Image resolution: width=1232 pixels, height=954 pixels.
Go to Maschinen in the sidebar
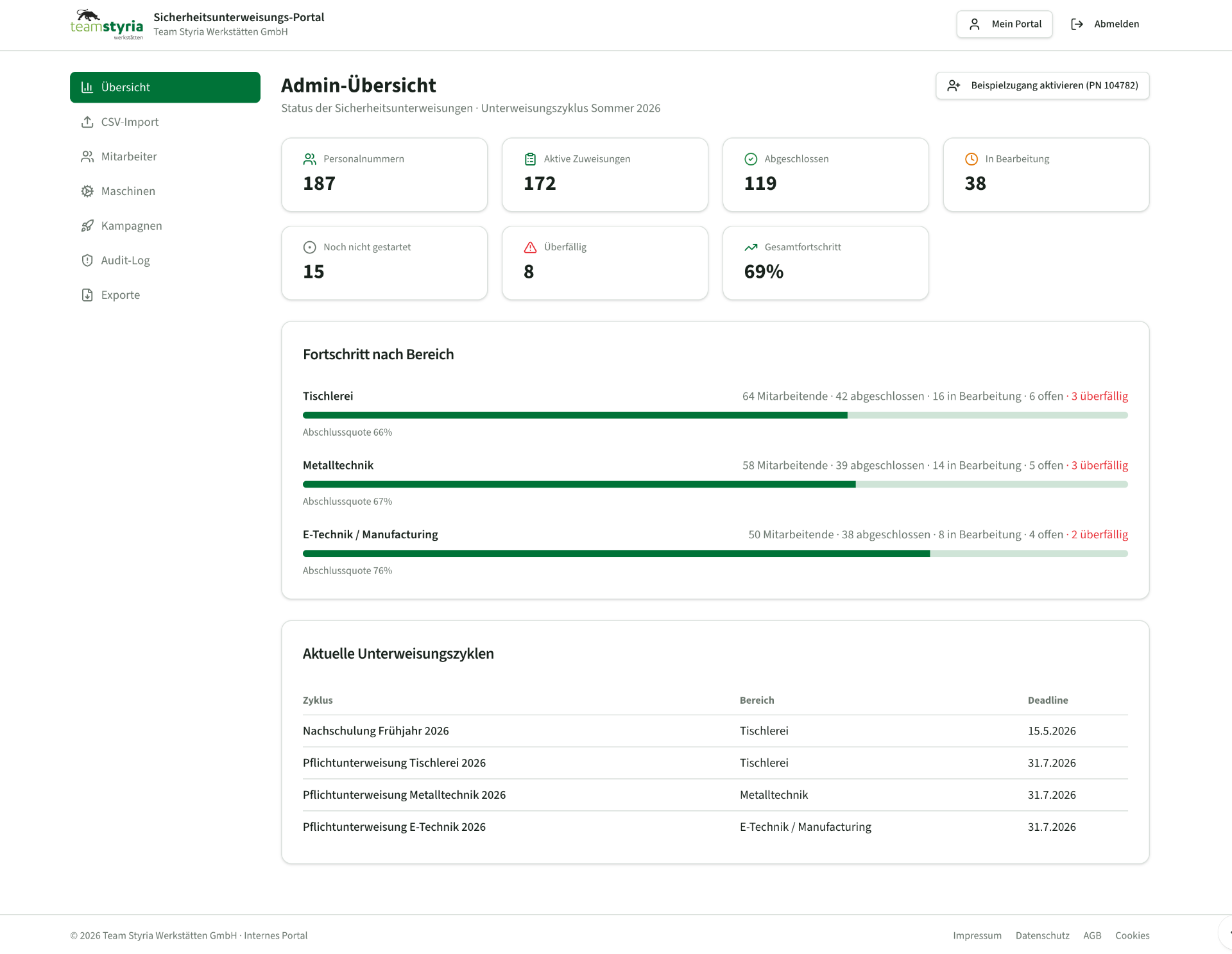(x=165, y=191)
